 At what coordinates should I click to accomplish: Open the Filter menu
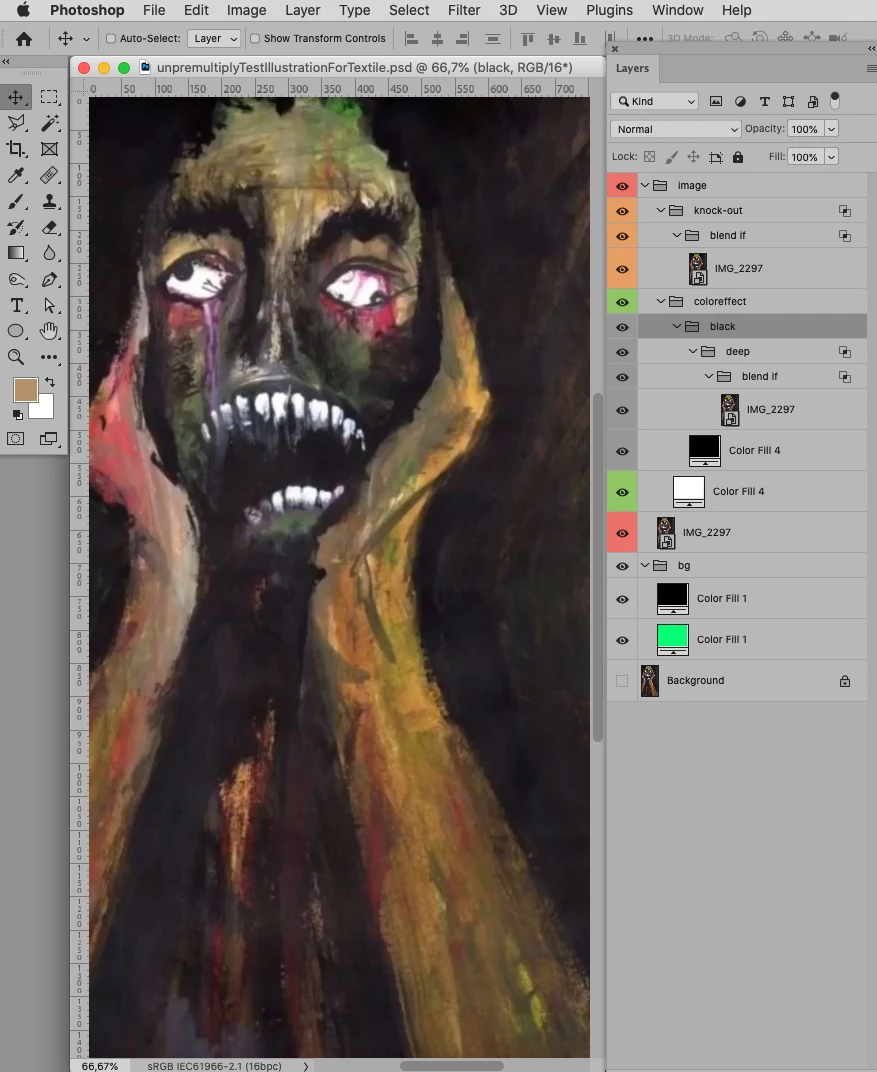(464, 10)
